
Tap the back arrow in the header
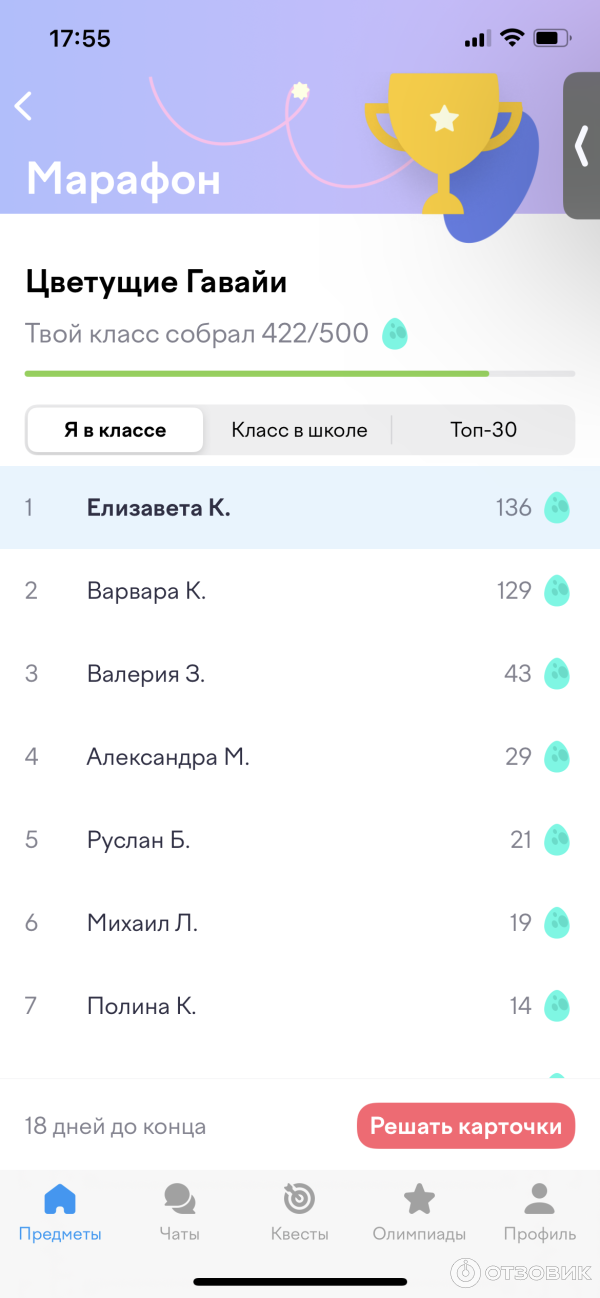[23, 106]
